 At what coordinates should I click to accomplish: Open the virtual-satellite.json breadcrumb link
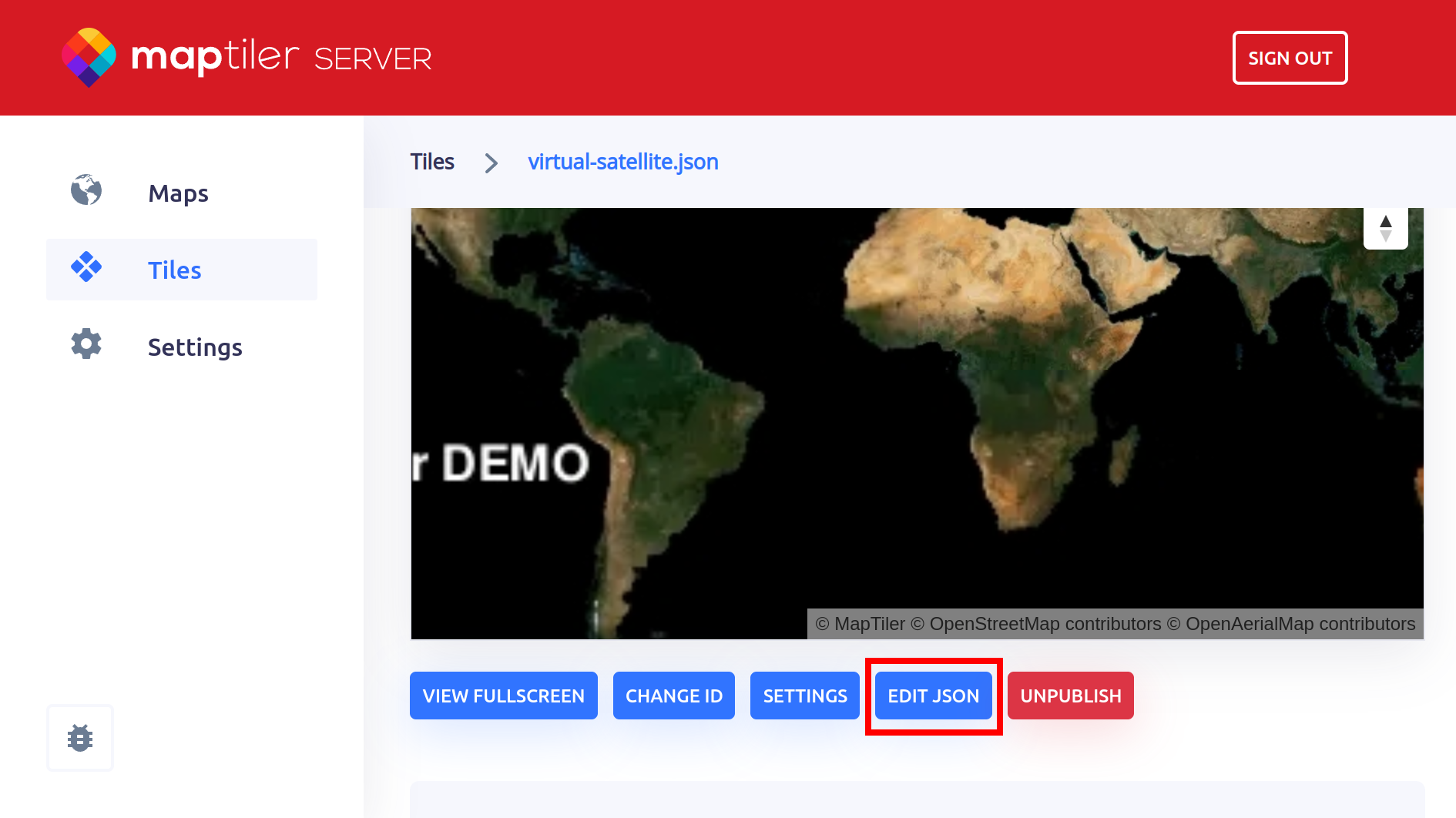tap(622, 162)
